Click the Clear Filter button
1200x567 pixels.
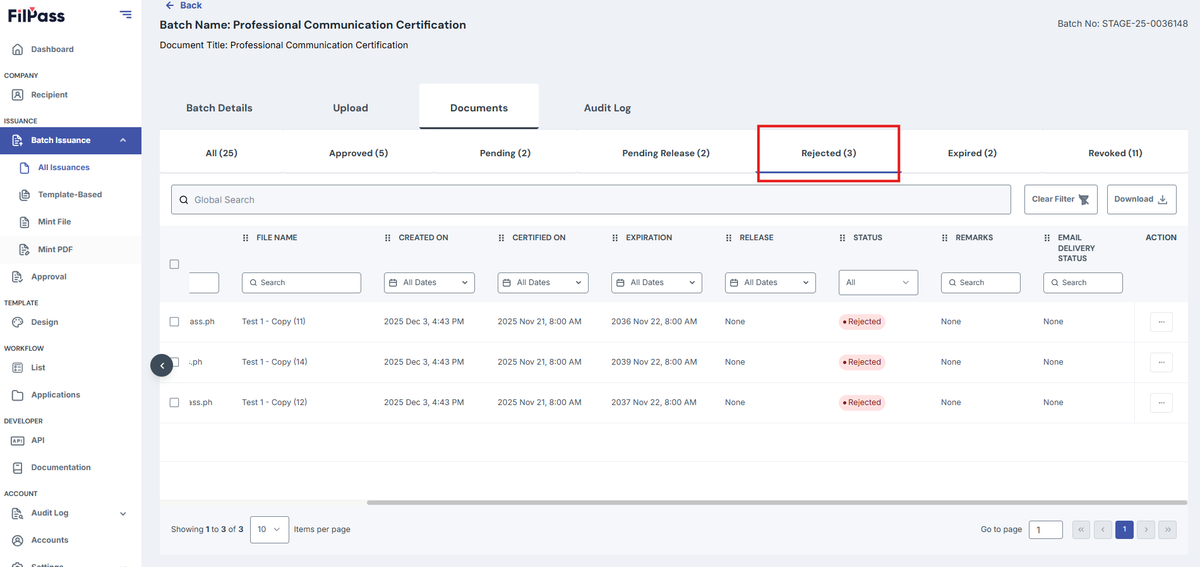(x=1061, y=199)
